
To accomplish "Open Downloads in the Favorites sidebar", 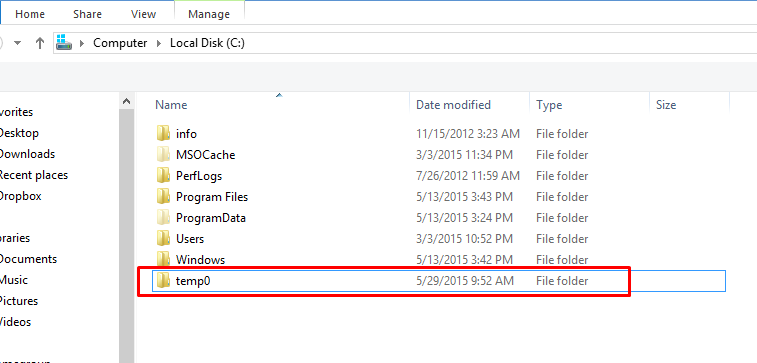I will coord(26,154).
